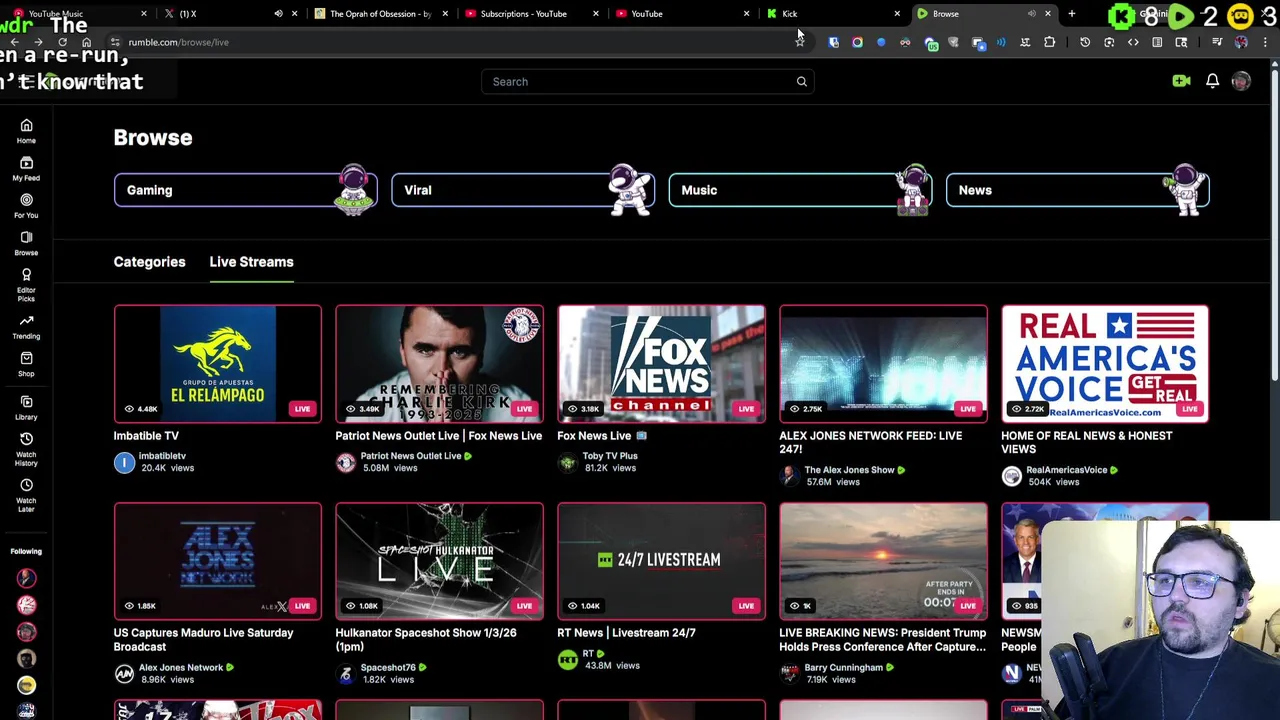Select the Live Streams tab
Screen dimensions: 1280x720
pos(251,262)
